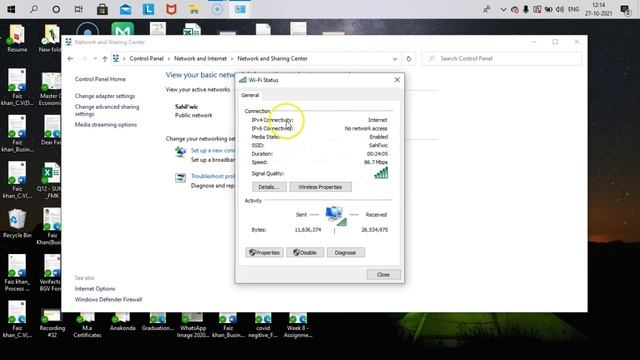Select the 86.7 Mbps speed value
This screenshot has height=360, width=640.
376,162
